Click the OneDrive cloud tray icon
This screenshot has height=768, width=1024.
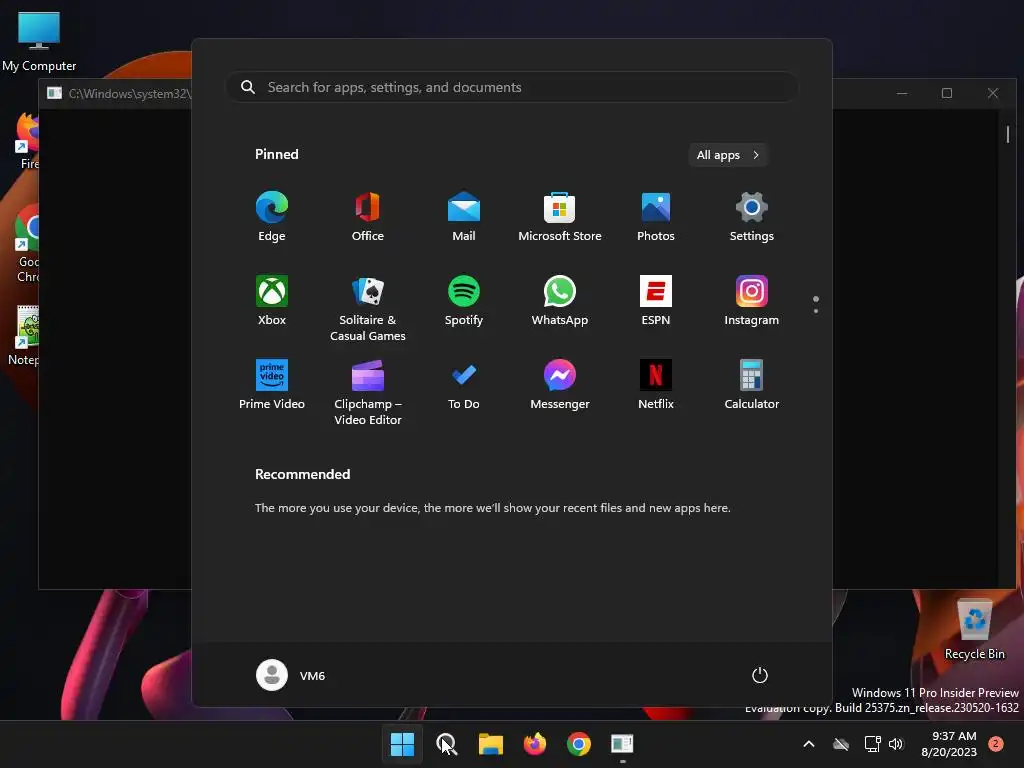point(841,744)
